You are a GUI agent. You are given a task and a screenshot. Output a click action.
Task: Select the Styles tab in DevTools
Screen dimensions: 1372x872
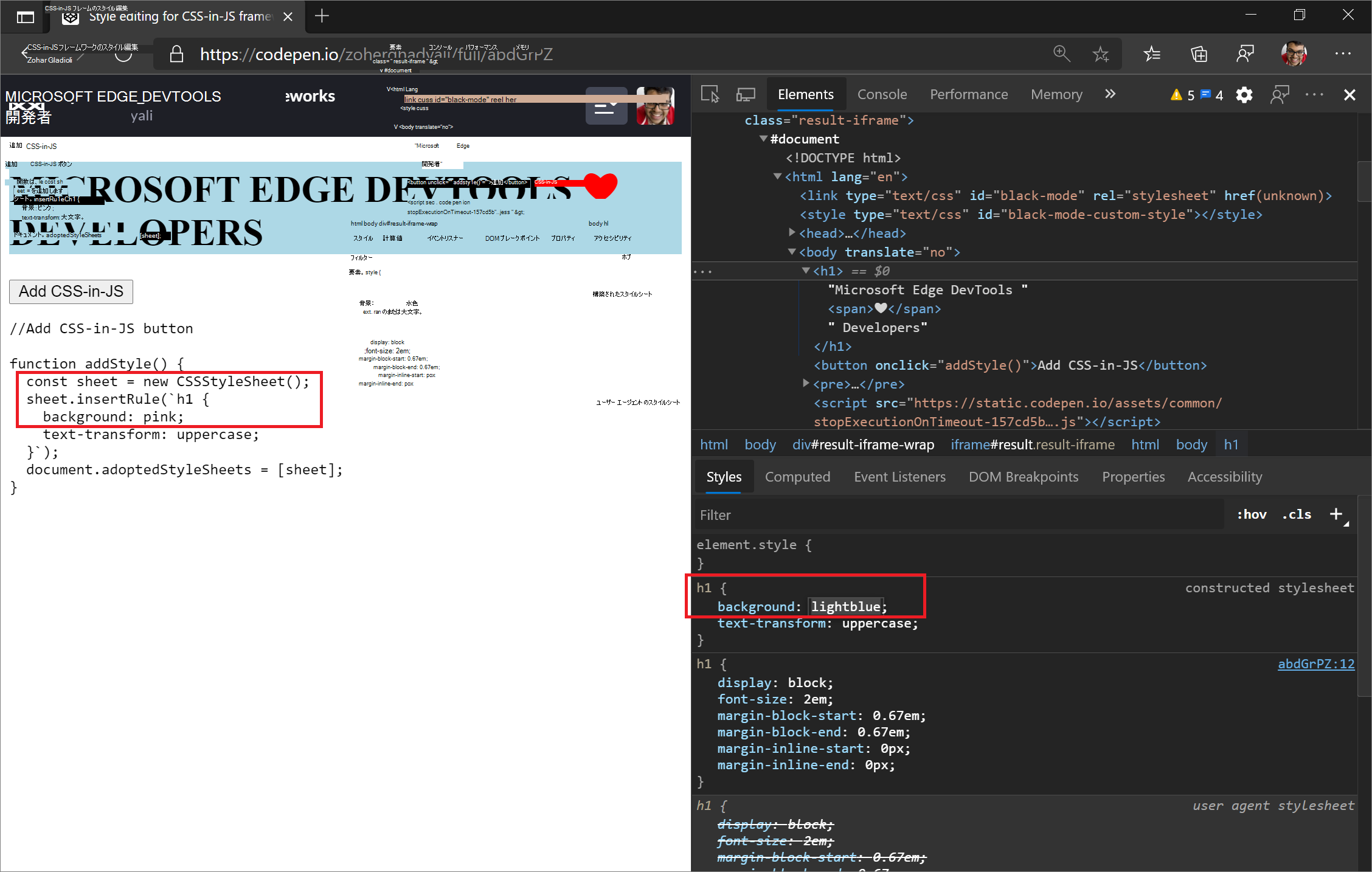click(x=723, y=476)
